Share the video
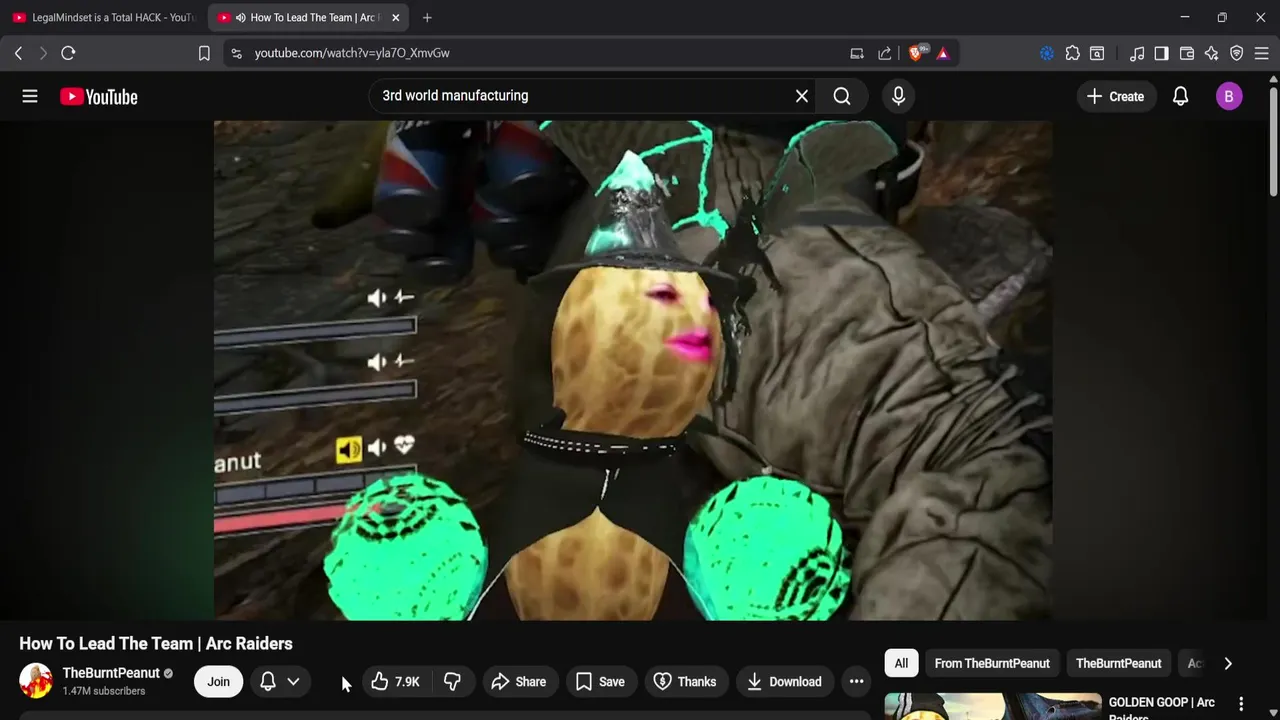 pos(518,682)
